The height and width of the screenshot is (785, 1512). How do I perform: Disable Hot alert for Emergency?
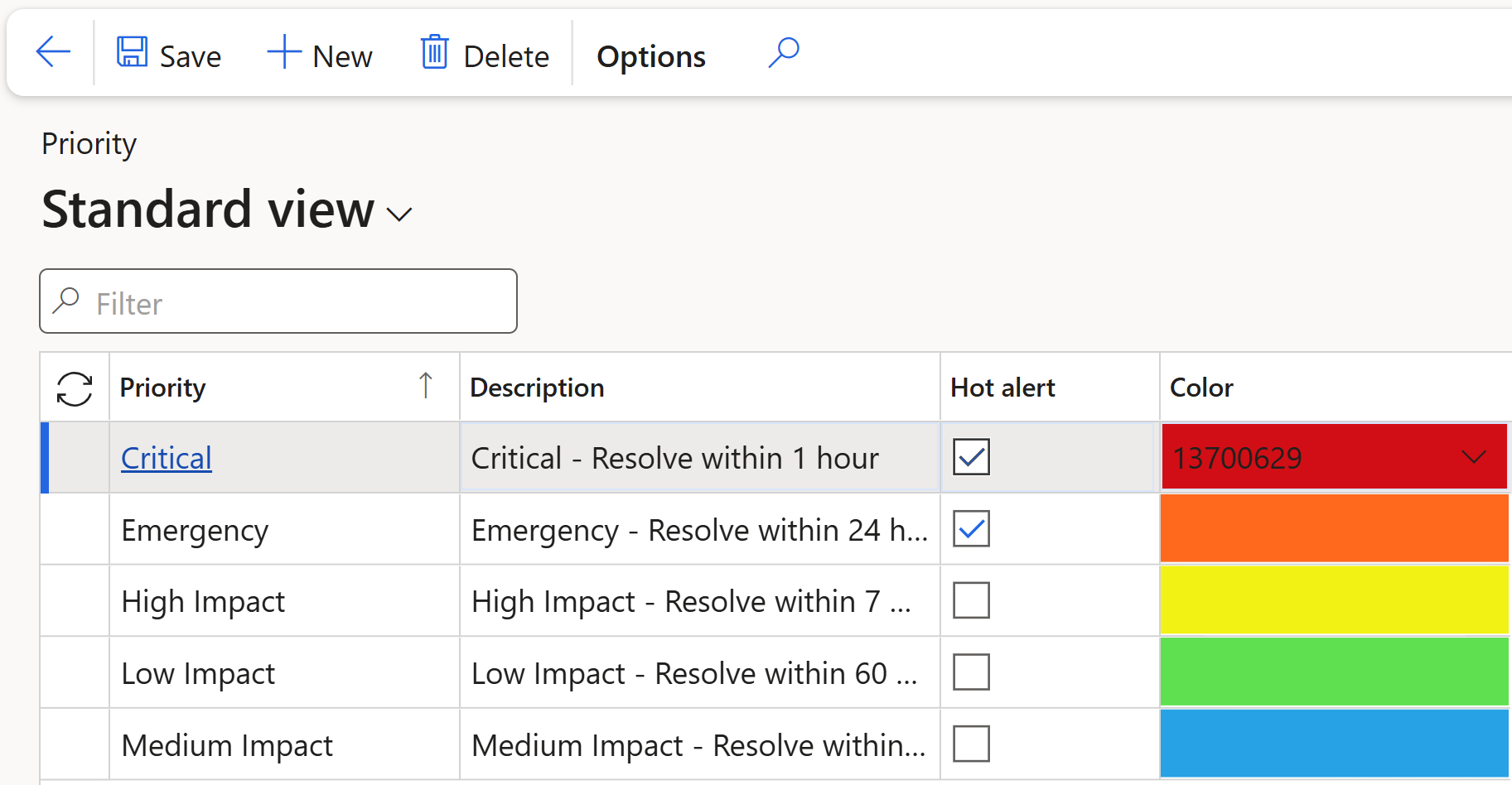click(970, 527)
